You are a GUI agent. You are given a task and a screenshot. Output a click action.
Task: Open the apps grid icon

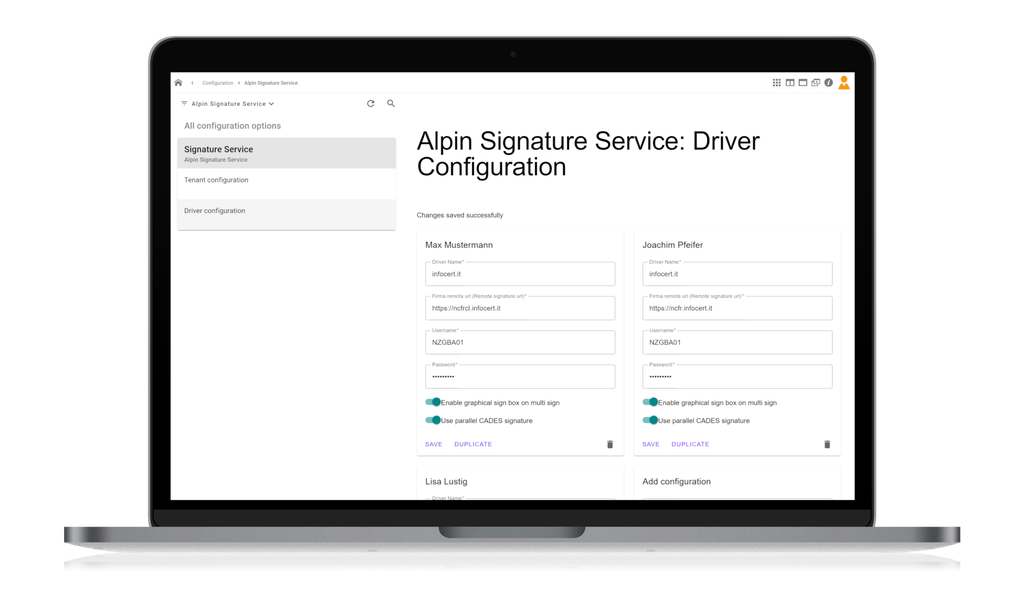[x=776, y=83]
